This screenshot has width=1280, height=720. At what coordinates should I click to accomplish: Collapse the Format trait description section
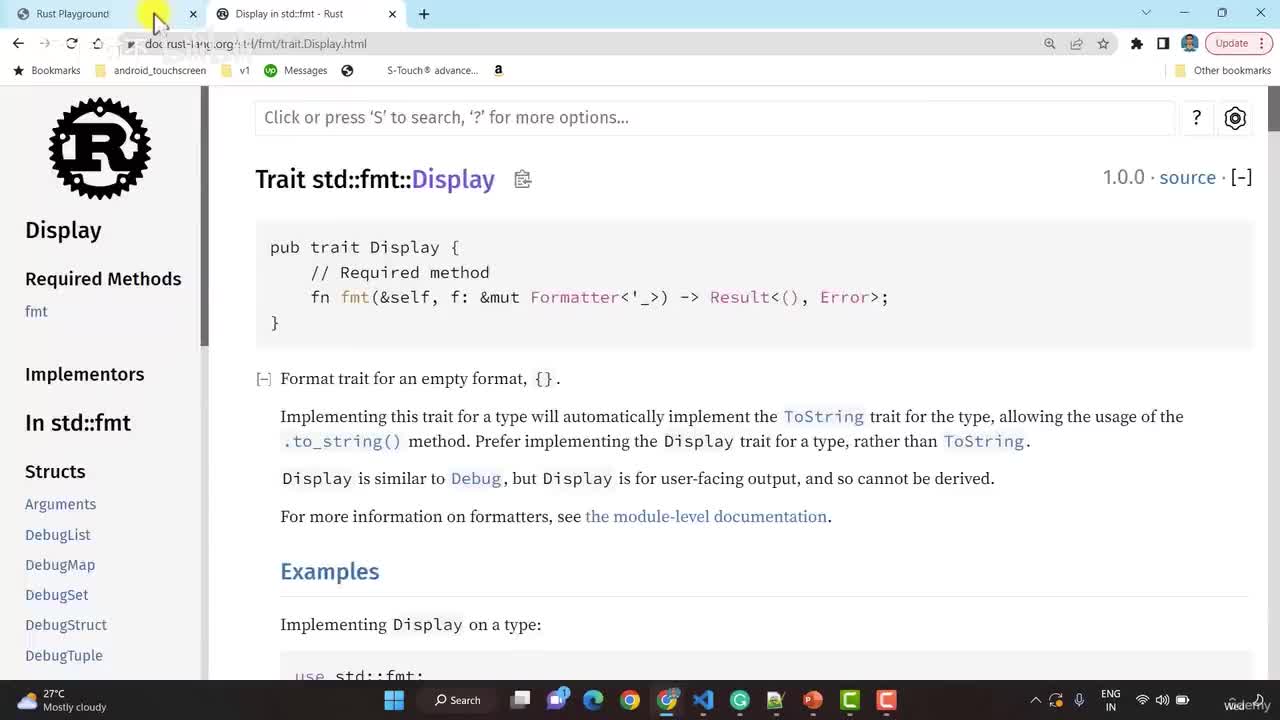(263, 379)
